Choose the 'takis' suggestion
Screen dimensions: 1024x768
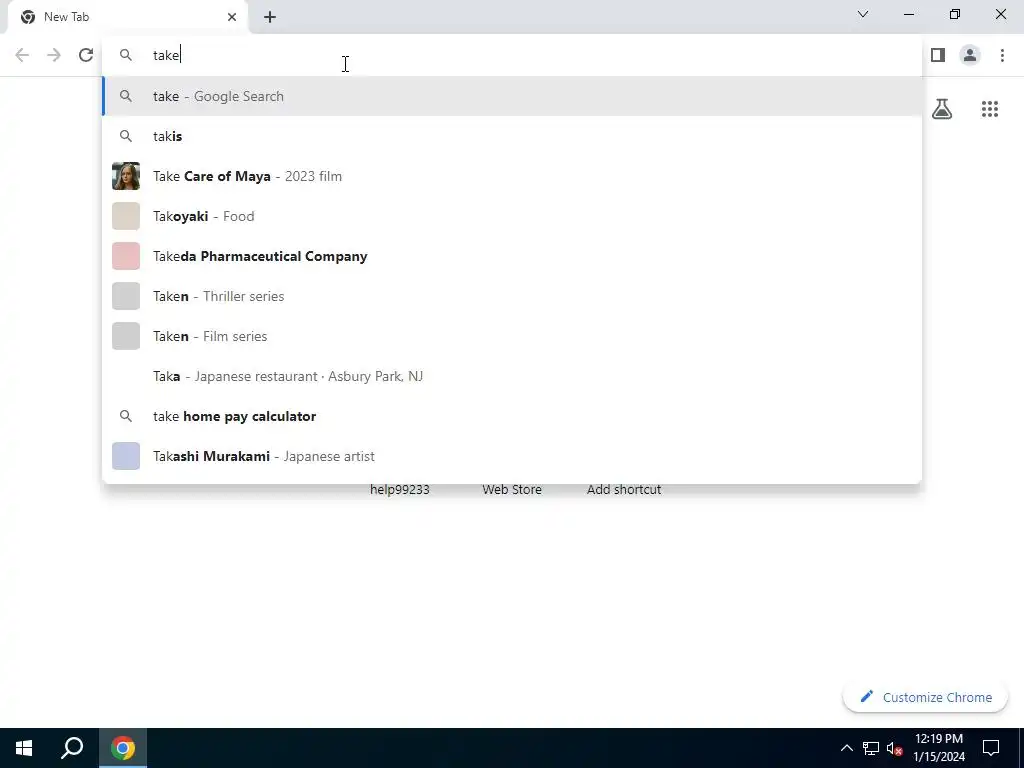click(x=512, y=136)
